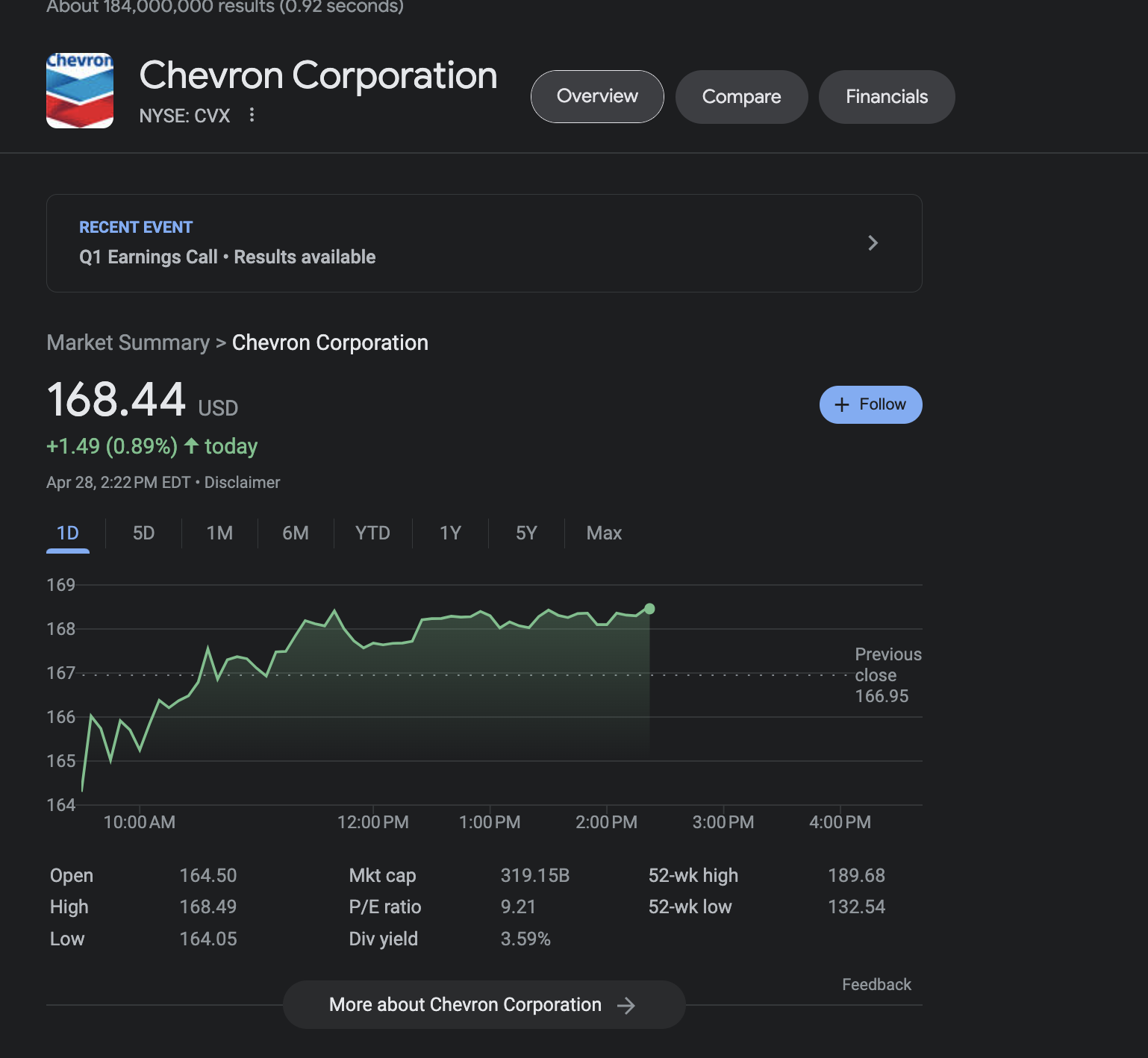
Task: Select the 5D chart range
Action: (143, 533)
